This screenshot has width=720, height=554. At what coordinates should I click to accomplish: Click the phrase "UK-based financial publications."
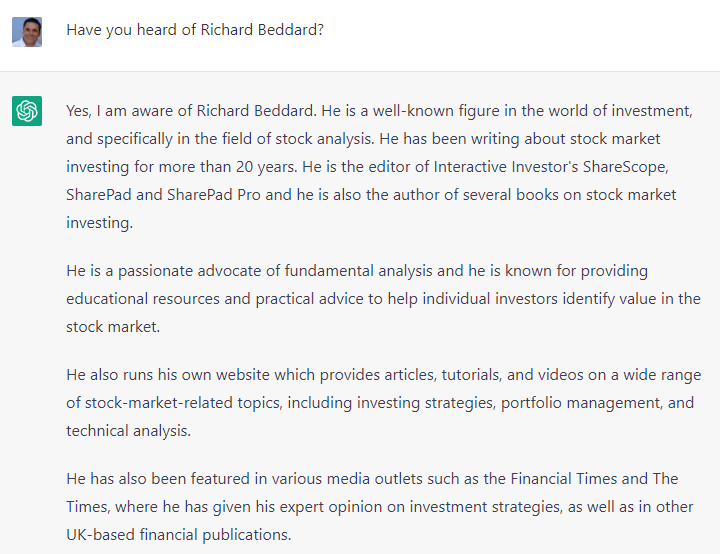coord(179,535)
